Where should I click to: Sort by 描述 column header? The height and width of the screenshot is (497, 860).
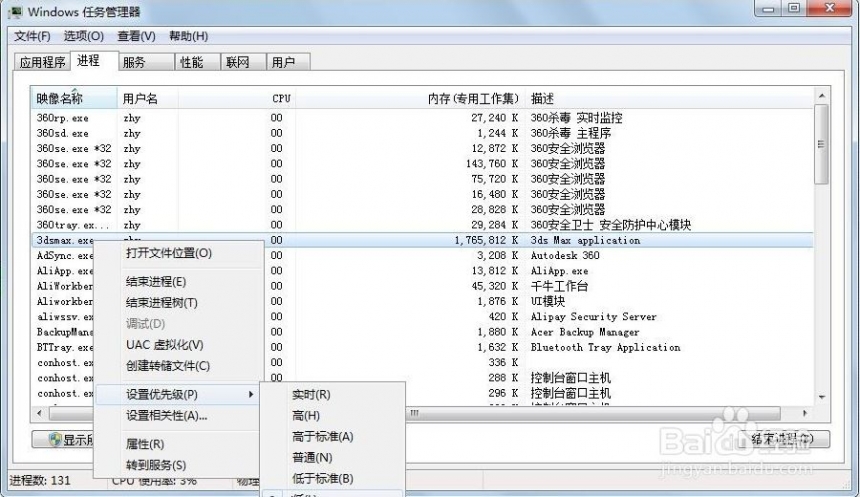point(669,99)
